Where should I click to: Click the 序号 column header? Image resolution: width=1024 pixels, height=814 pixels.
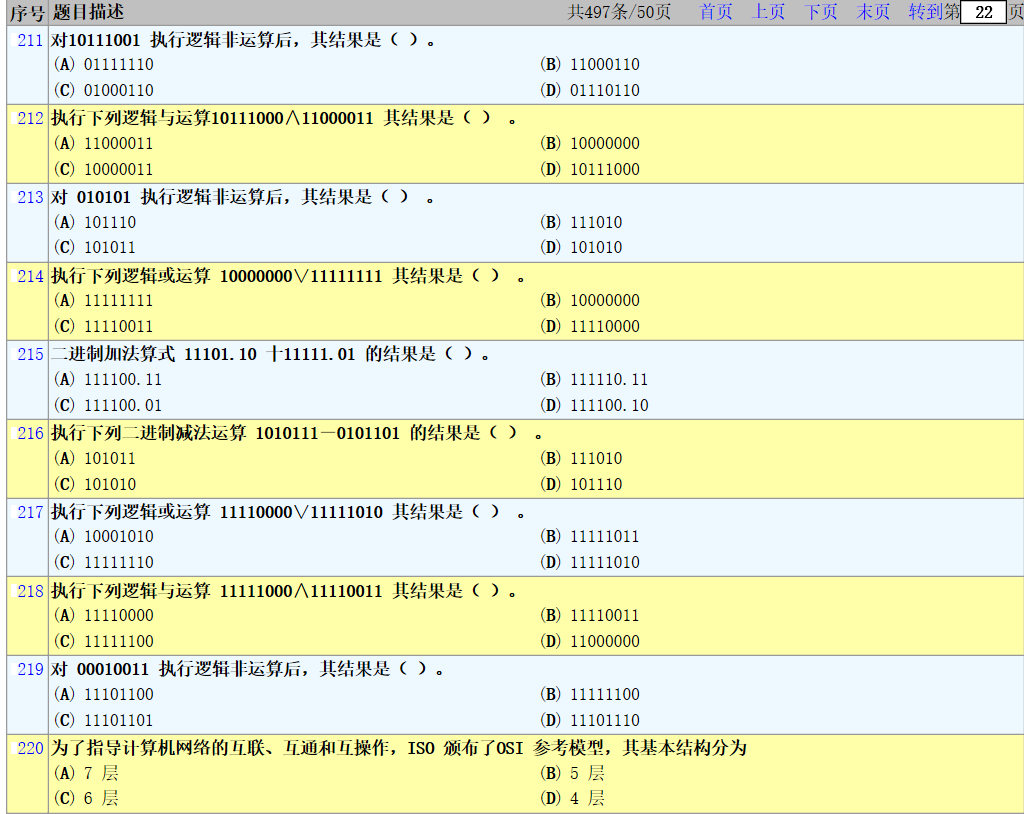(27, 12)
